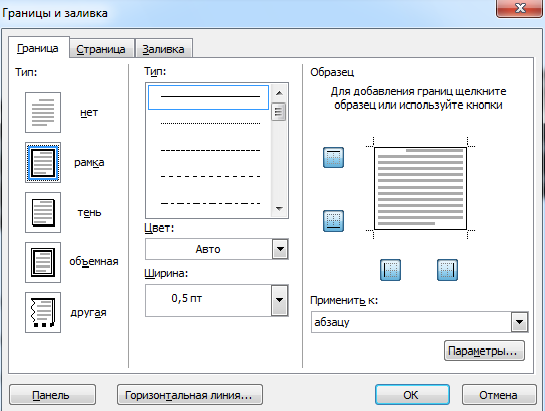
Task: Select the short-dashed line style
Action: pyautogui.click(x=210, y=150)
